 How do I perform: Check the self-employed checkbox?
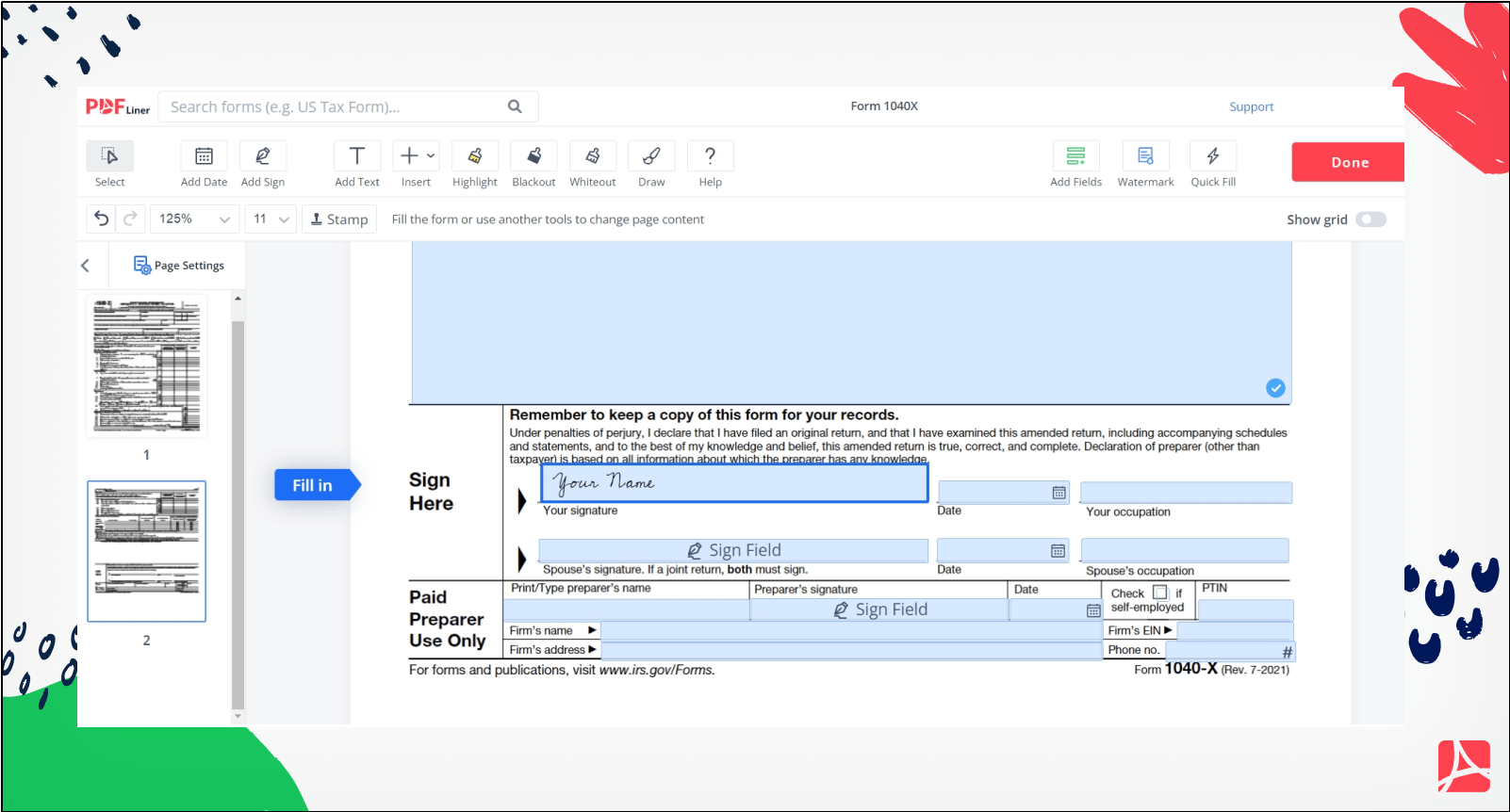(x=1160, y=593)
